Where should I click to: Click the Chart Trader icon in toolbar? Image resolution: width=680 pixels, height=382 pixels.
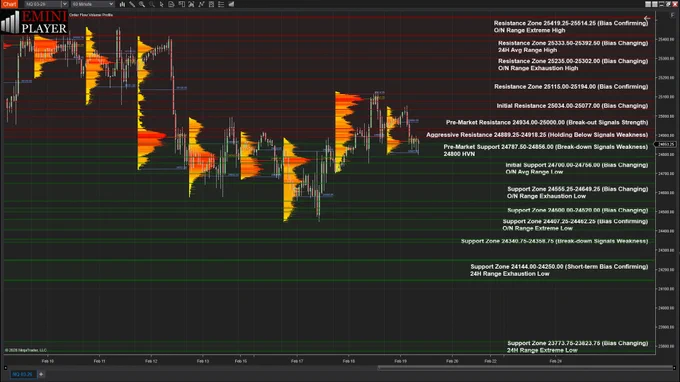pos(171,4)
